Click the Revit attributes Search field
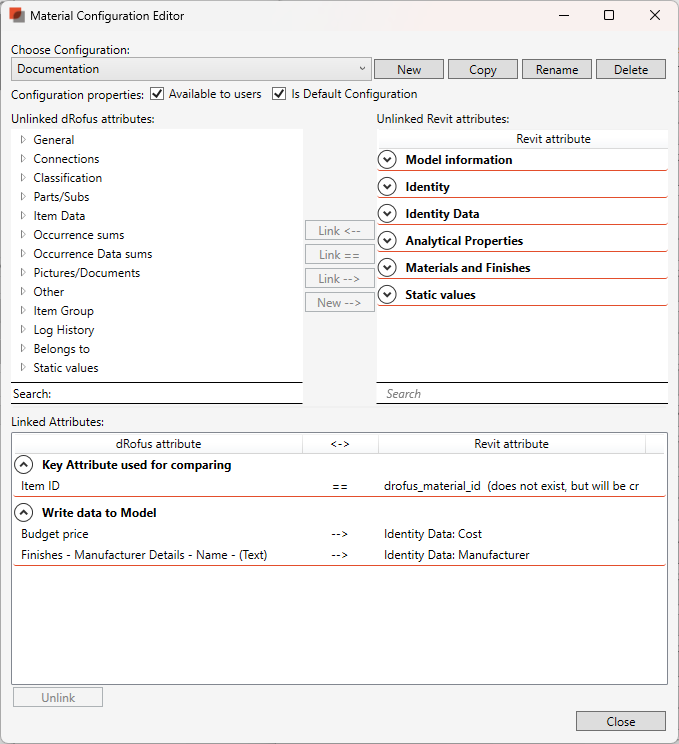679x744 pixels. 522,394
